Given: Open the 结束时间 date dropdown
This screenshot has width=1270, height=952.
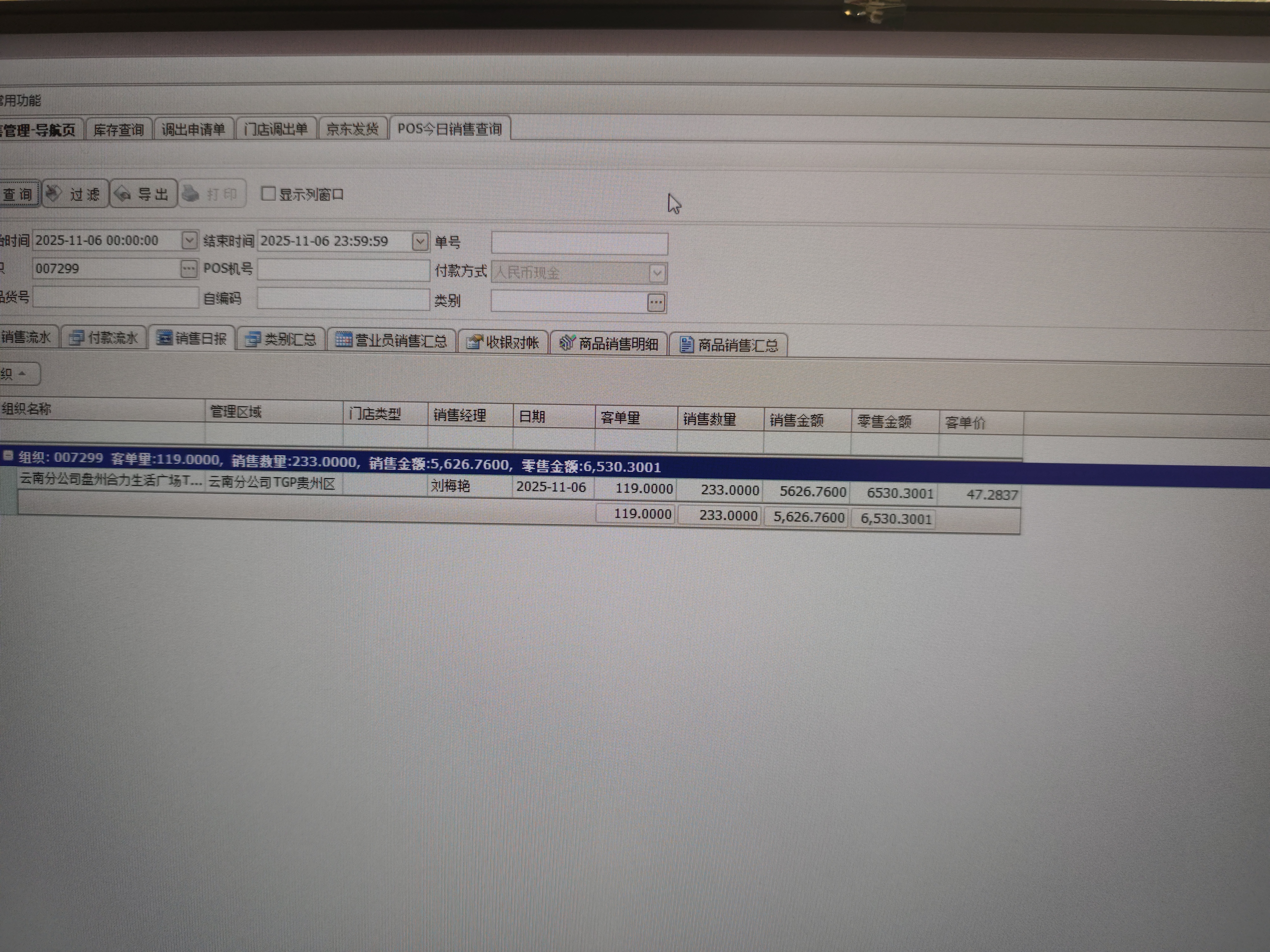Looking at the screenshot, I should [x=420, y=242].
